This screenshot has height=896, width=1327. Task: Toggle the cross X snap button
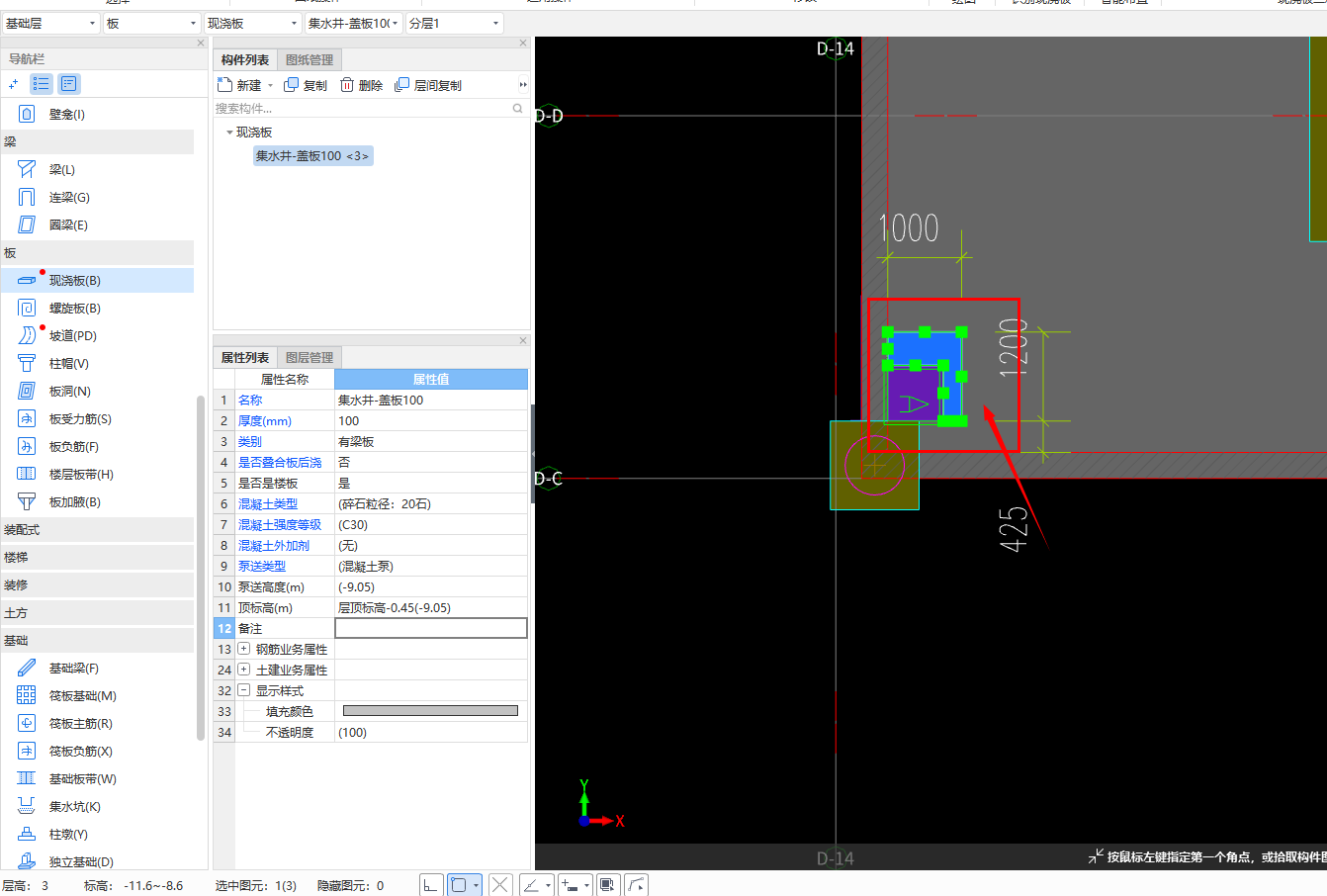500,885
